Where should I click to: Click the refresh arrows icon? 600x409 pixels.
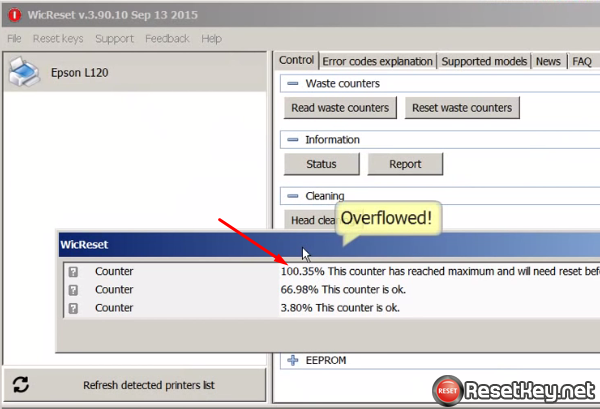tap(21, 385)
